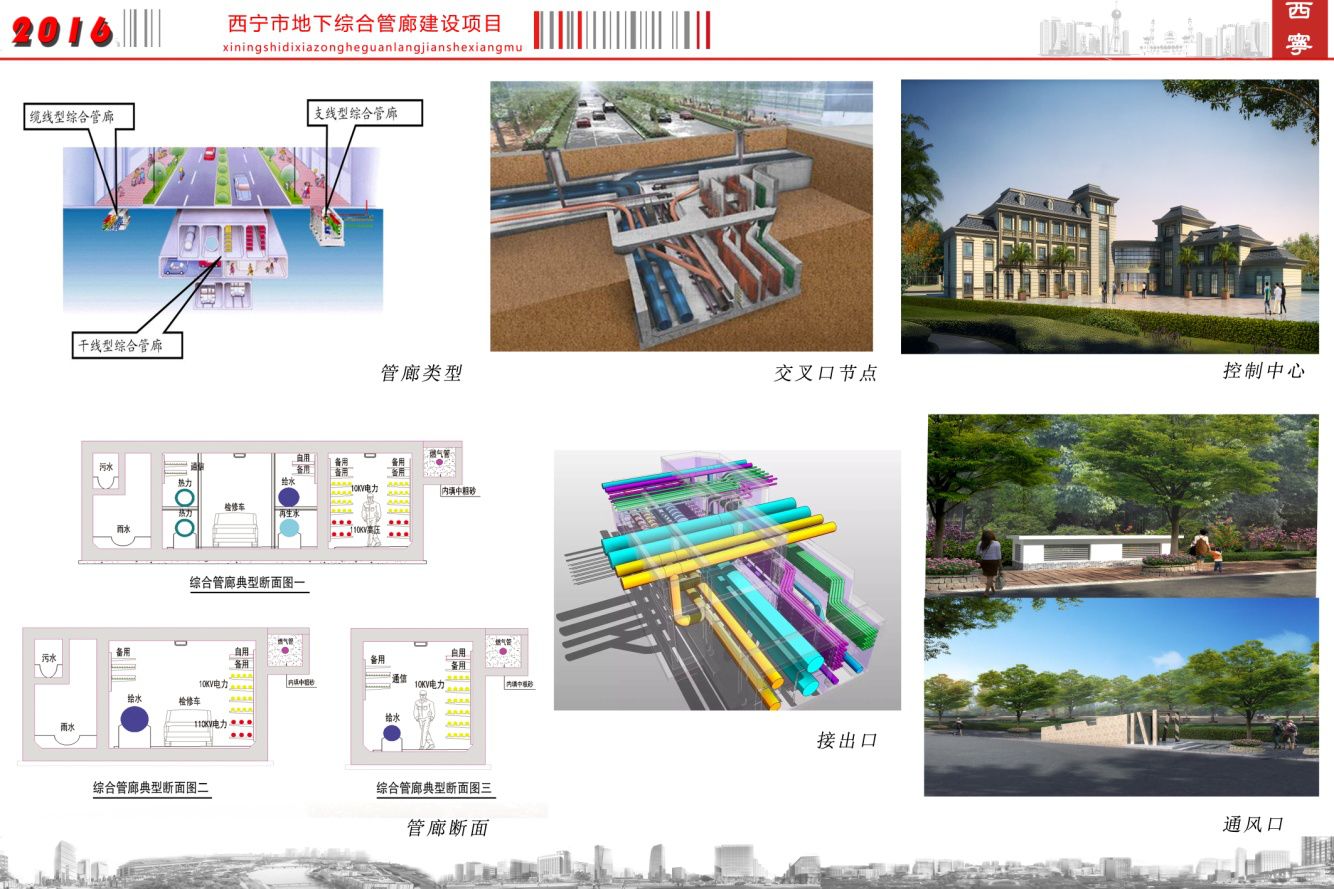Click the 再生水 reclaimed water circle symbol
The width and height of the screenshot is (1334, 889).
pyautogui.click(x=289, y=528)
